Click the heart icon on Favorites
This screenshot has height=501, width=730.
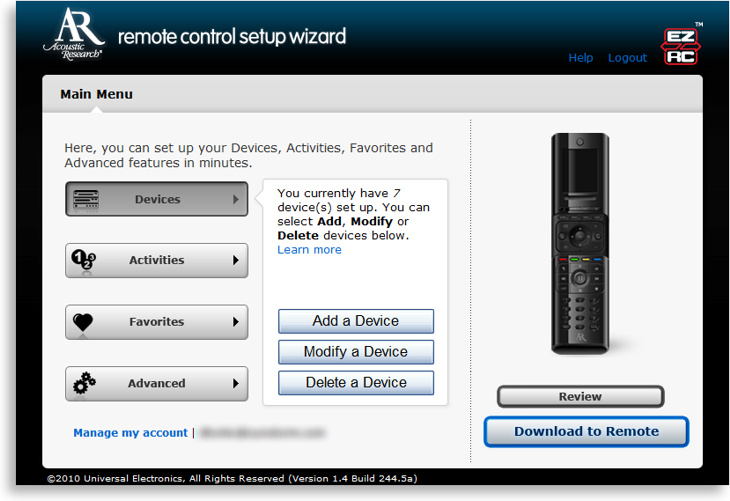[85, 322]
